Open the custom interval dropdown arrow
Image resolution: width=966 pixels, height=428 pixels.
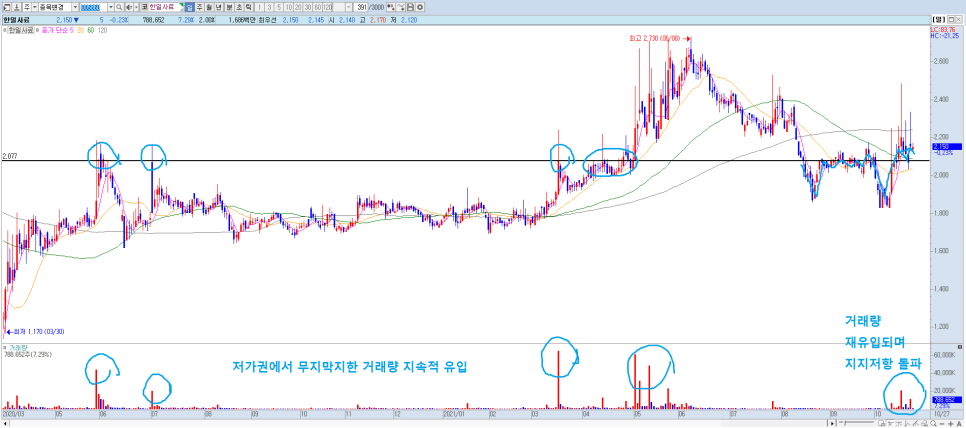click(x=349, y=7)
